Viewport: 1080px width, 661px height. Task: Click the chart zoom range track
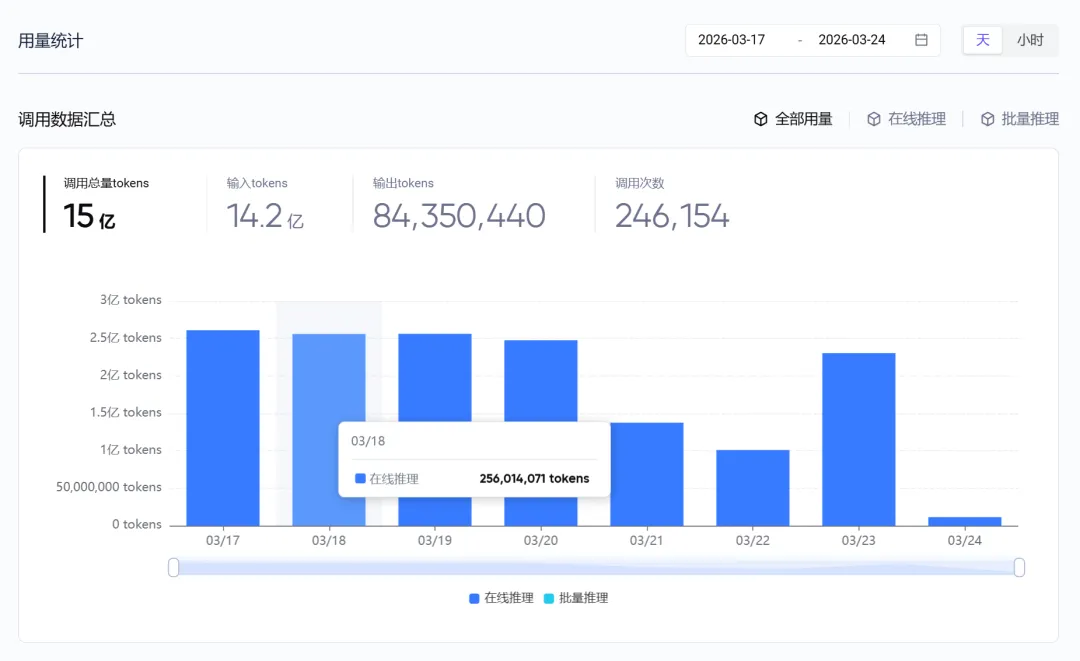click(596, 567)
